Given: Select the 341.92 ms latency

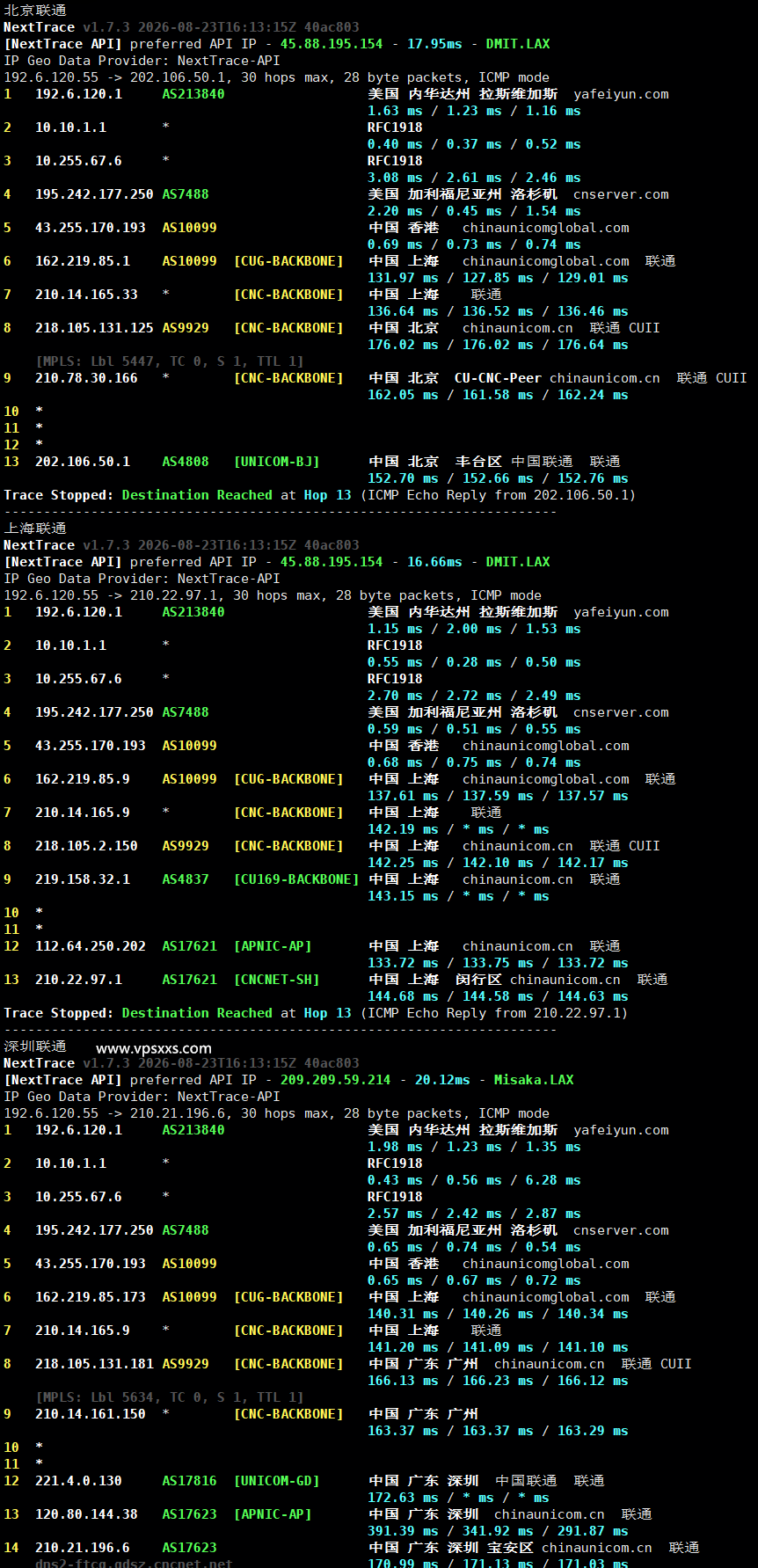Looking at the screenshot, I should click(x=498, y=1531).
